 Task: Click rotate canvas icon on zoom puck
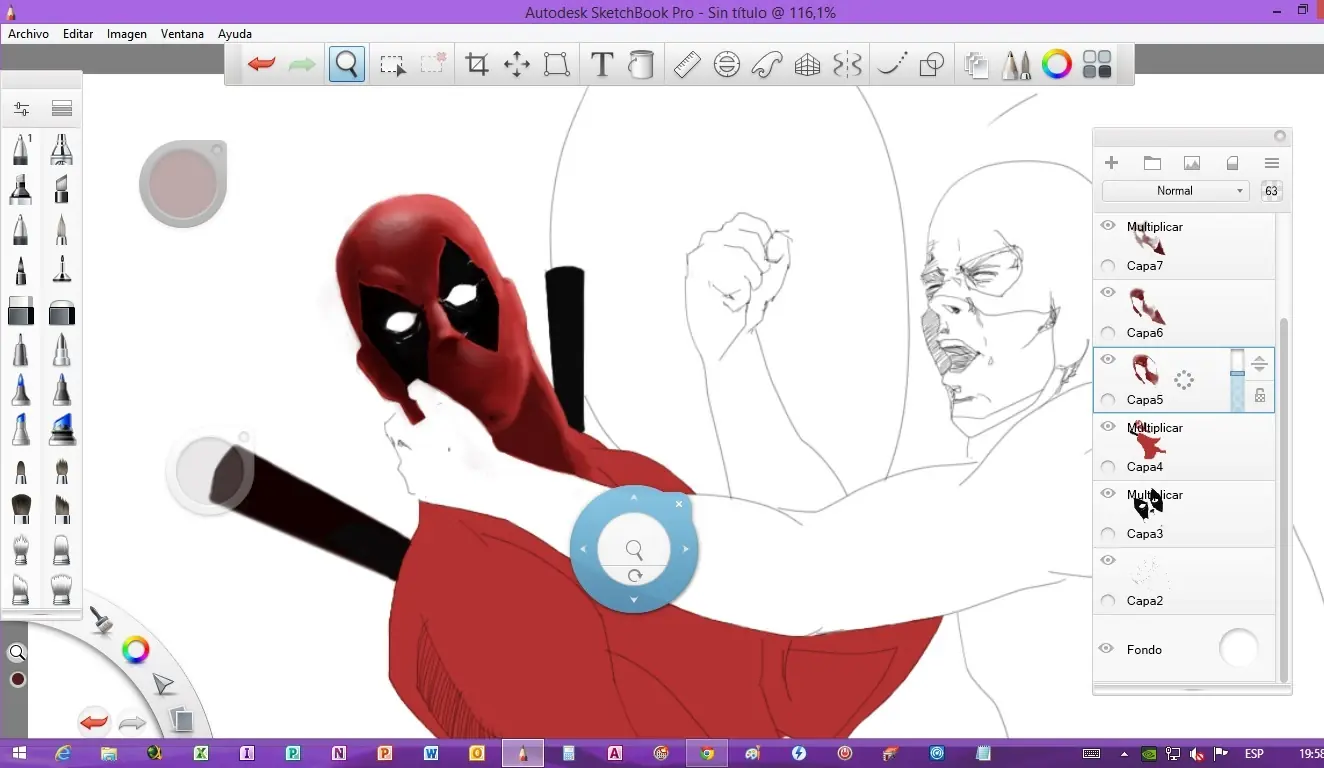(x=634, y=576)
